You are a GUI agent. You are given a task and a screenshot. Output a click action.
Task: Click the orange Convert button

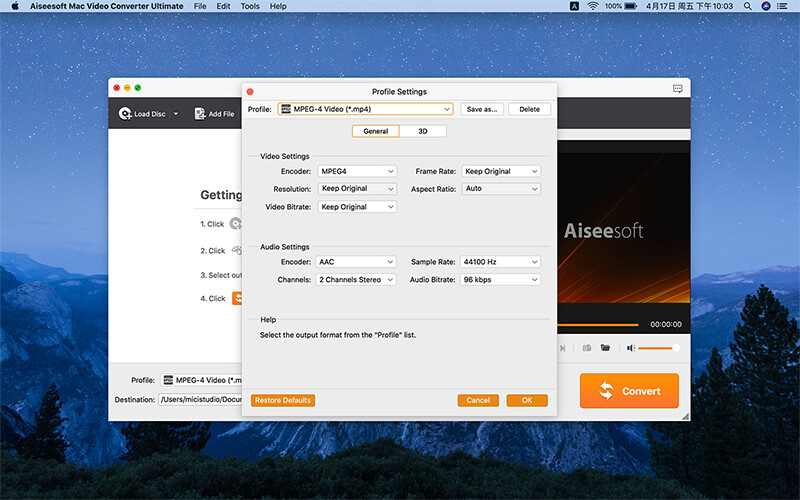coord(629,391)
